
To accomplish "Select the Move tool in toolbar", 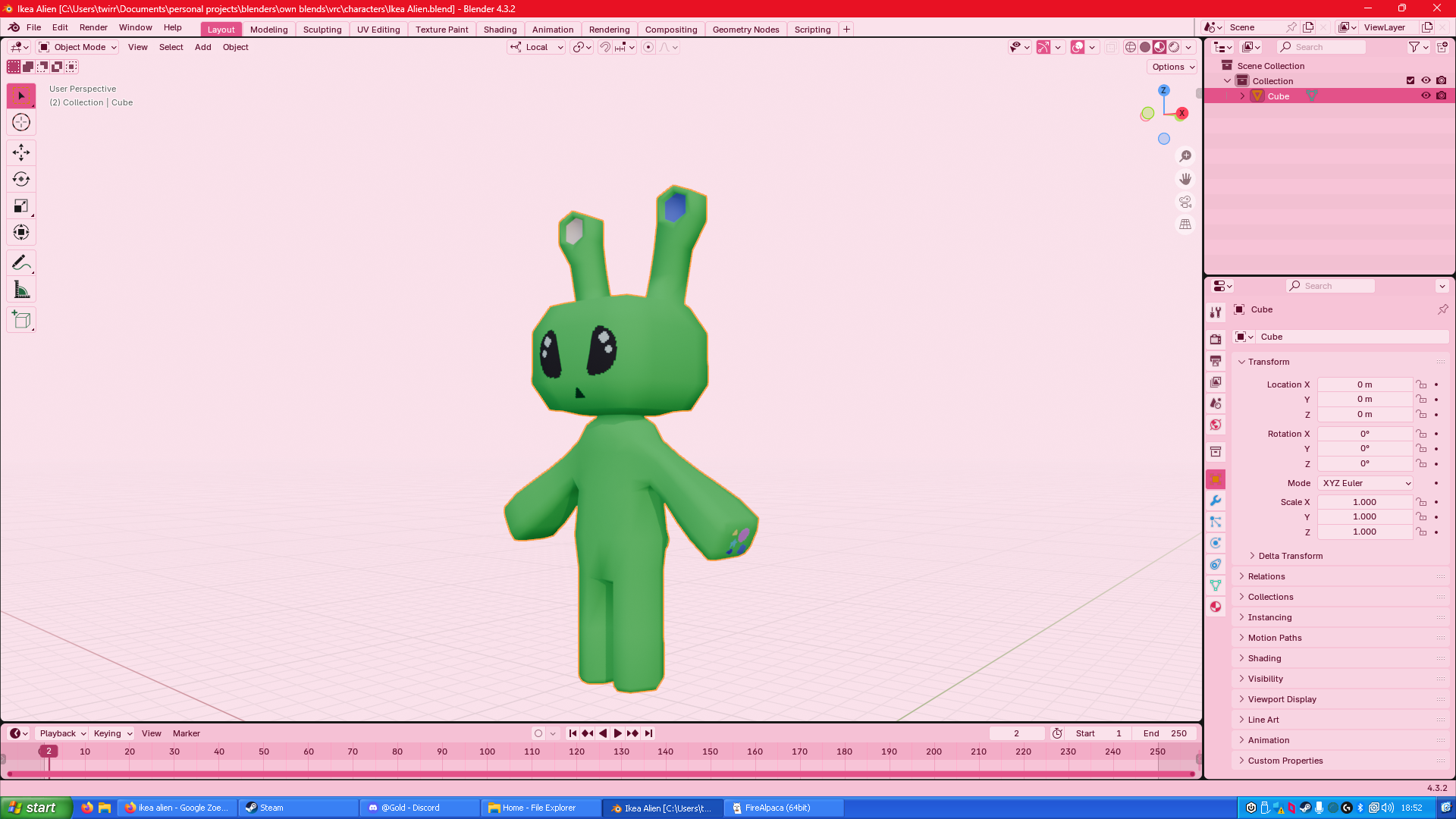I will pos(21,152).
